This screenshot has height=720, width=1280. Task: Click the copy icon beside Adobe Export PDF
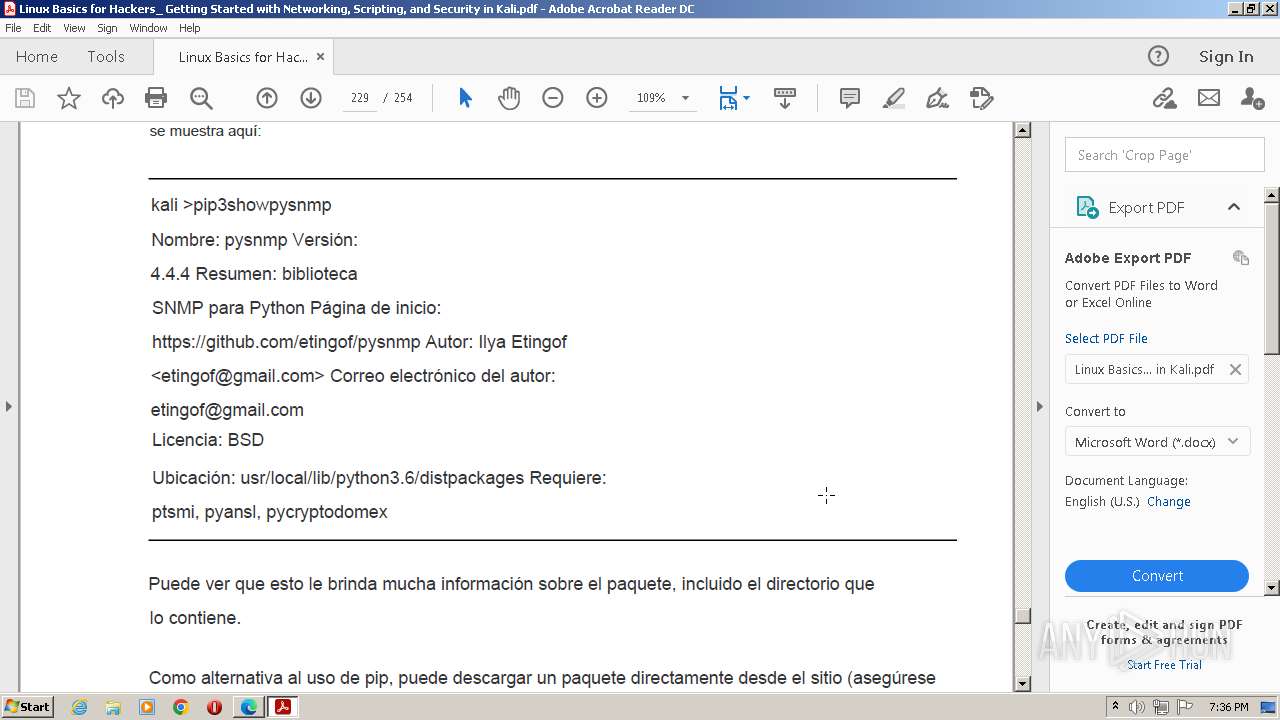[x=1241, y=257]
